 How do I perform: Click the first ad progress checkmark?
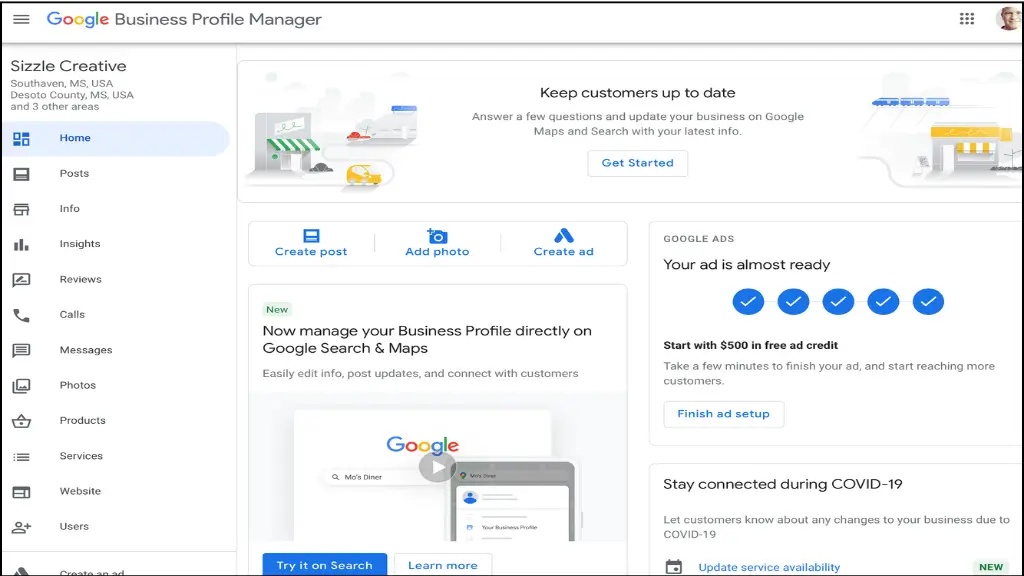[x=748, y=302]
